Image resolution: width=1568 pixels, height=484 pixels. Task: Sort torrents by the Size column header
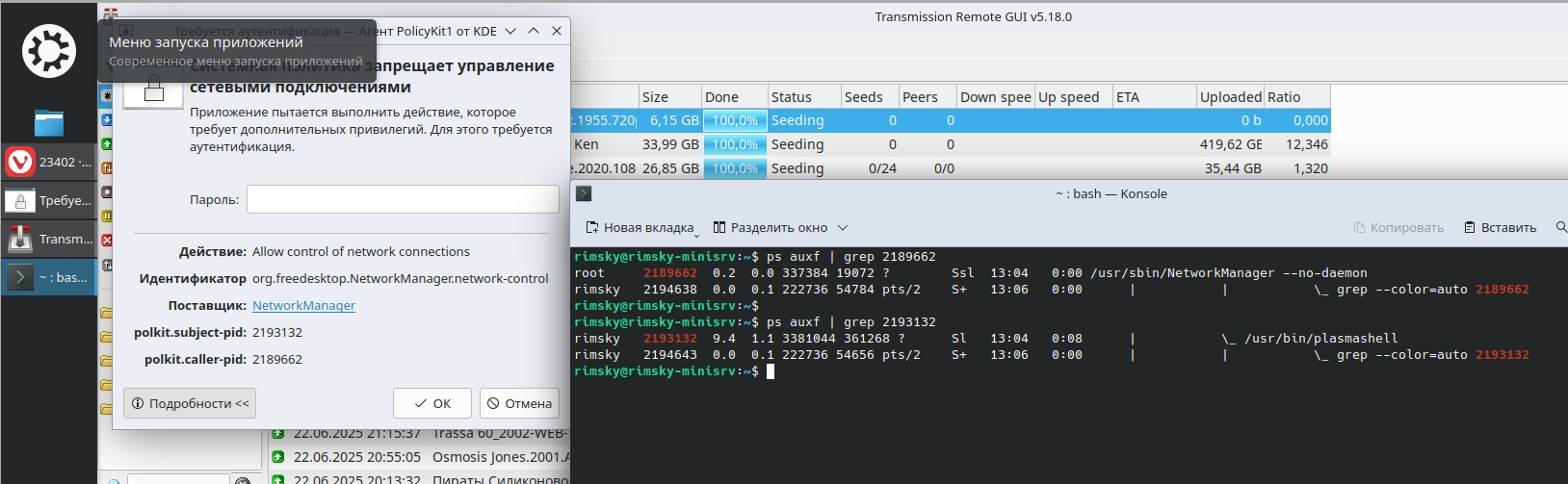(x=669, y=97)
